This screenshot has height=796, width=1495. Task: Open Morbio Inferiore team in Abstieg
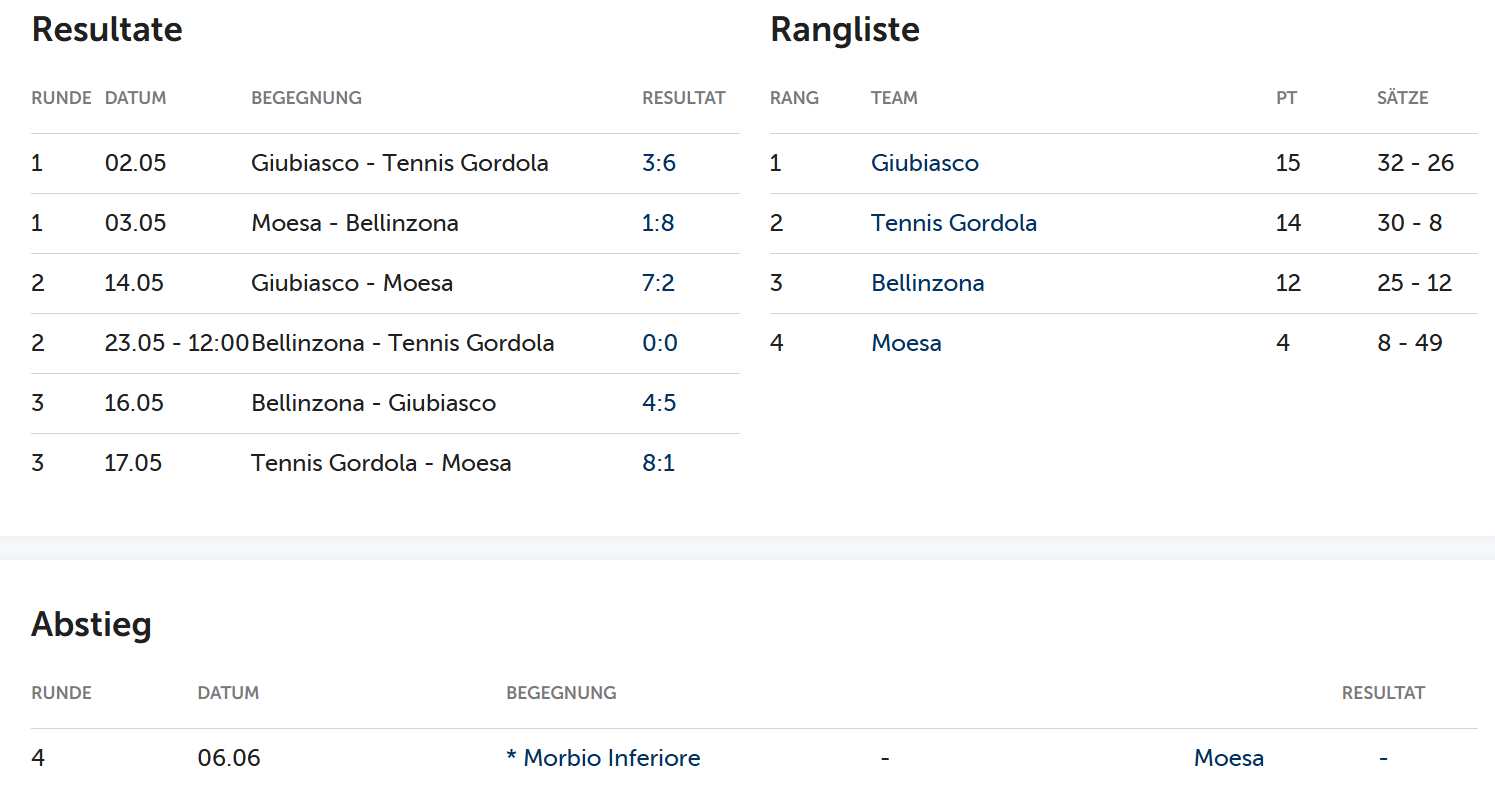pos(603,758)
